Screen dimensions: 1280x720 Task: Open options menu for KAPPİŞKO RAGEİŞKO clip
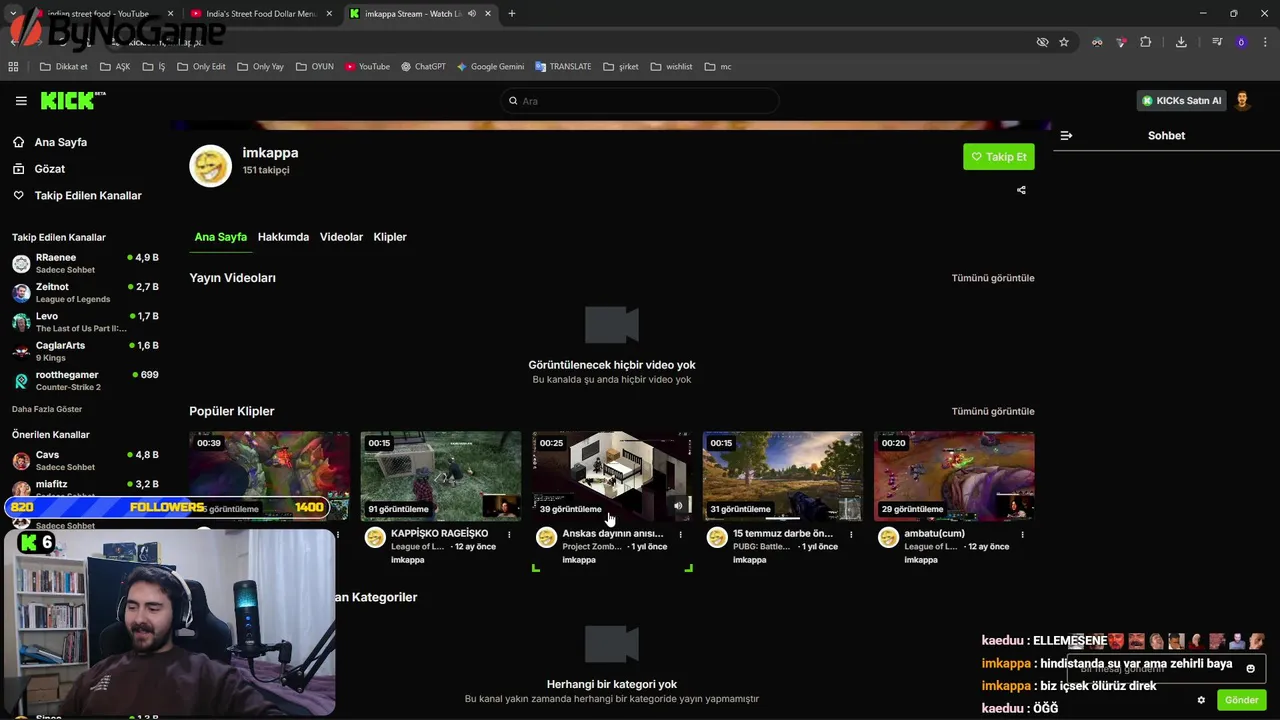pos(509,535)
